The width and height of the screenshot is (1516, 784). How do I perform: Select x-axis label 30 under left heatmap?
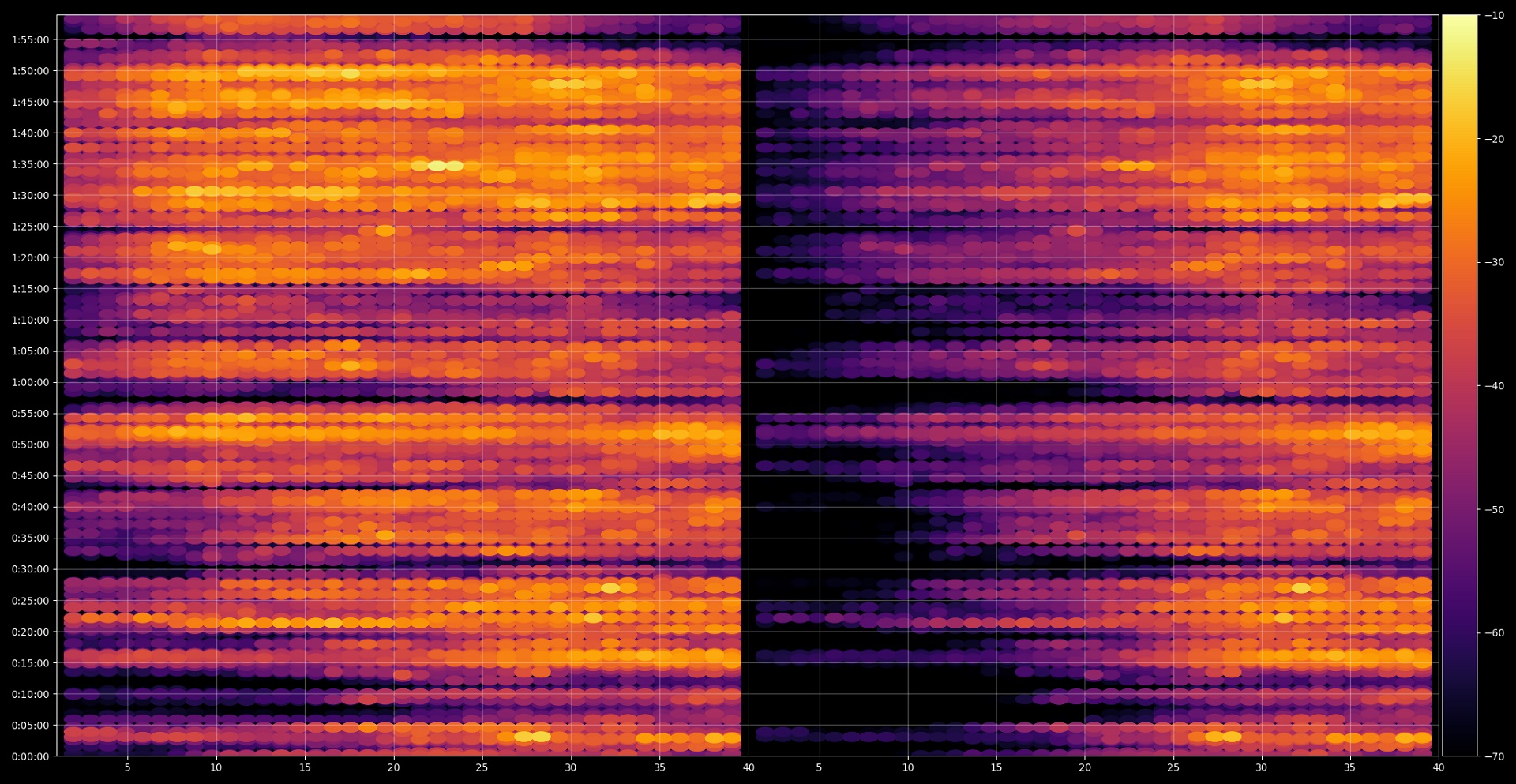(571, 767)
